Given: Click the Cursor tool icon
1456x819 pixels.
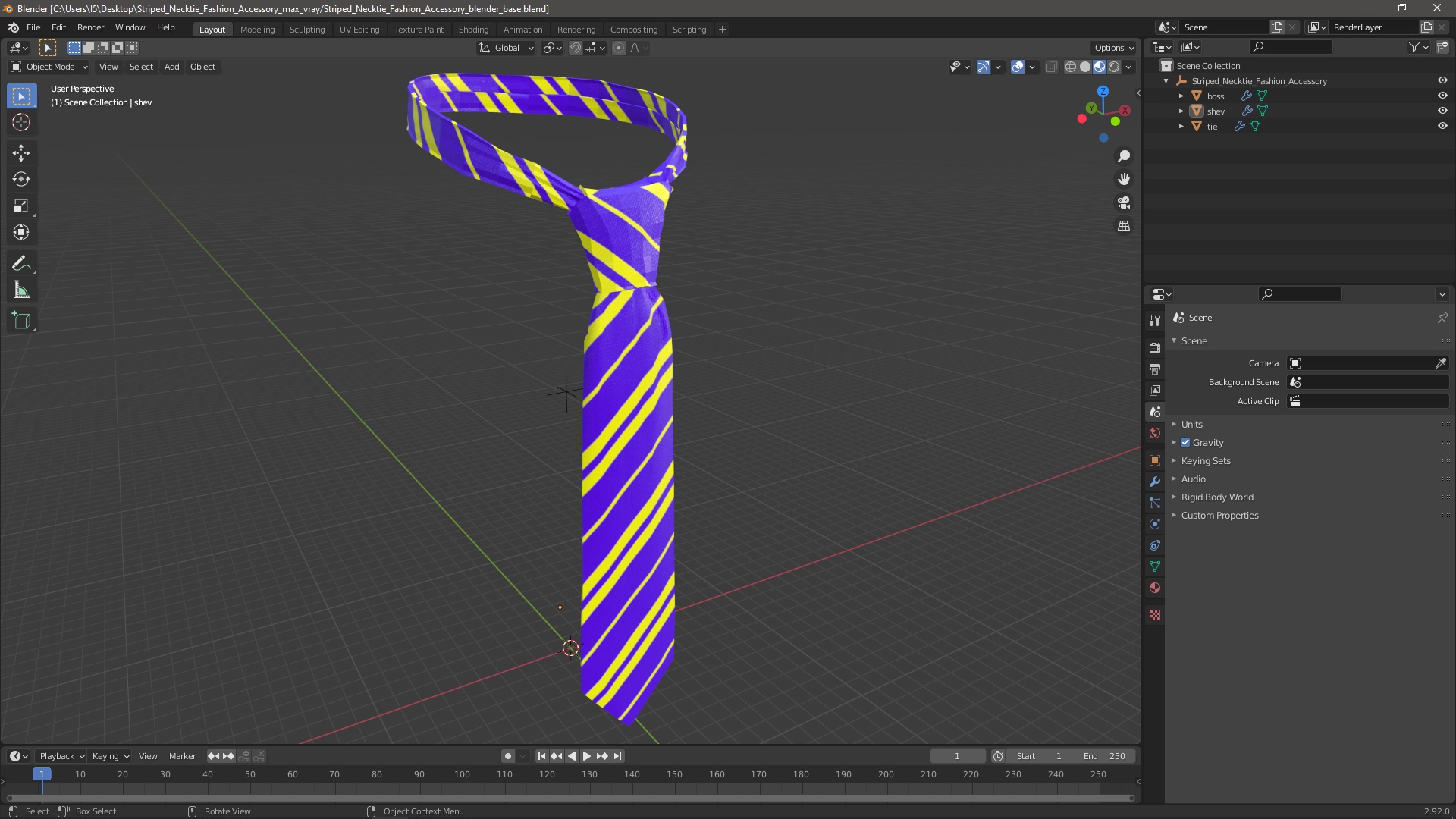Looking at the screenshot, I should [x=21, y=122].
